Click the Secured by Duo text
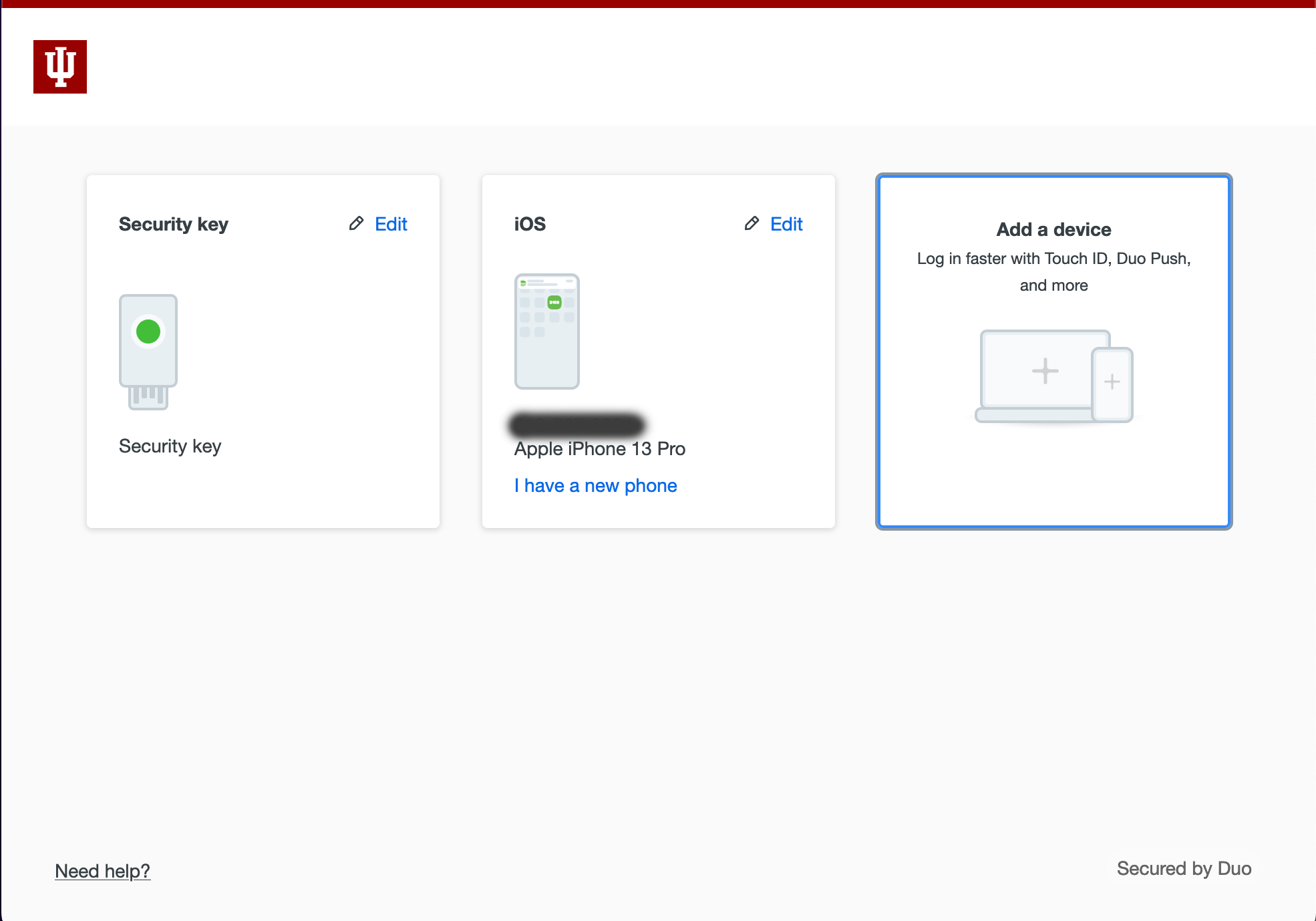 point(1184,868)
